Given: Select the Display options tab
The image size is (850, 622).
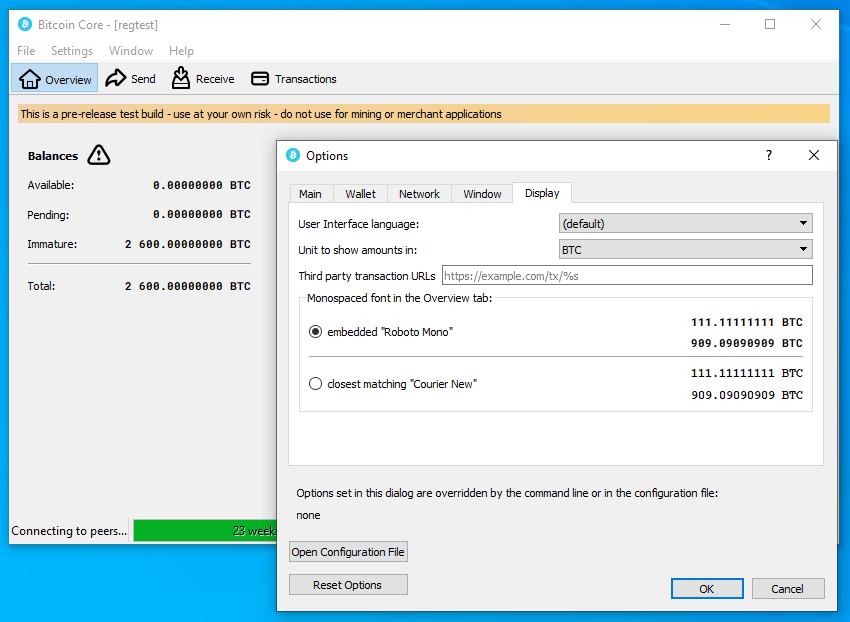Looking at the screenshot, I should 542,193.
